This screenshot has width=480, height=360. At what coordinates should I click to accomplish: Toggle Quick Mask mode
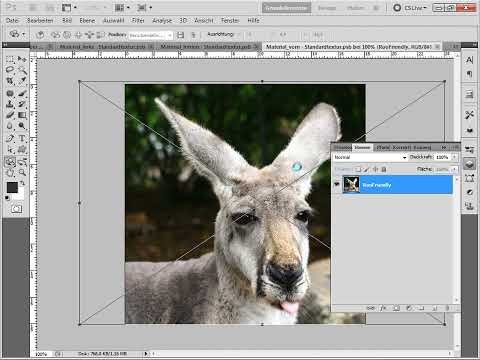(16, 209)
